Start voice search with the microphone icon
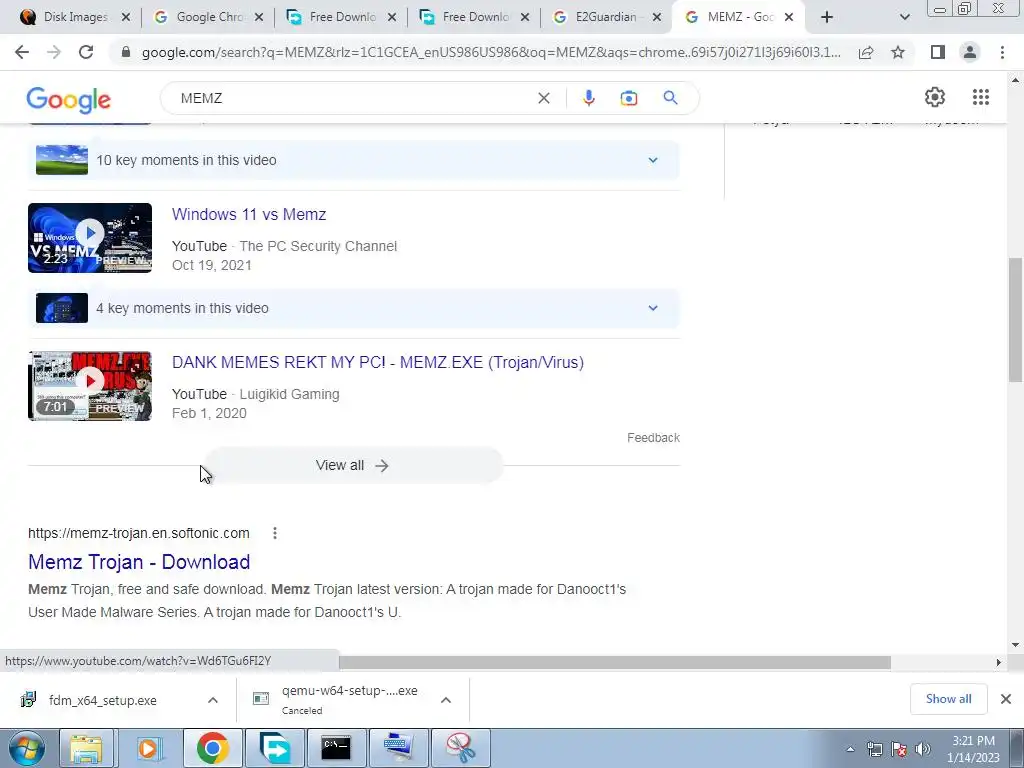Viewport: 1024px width, 768px height. [588, 98]
